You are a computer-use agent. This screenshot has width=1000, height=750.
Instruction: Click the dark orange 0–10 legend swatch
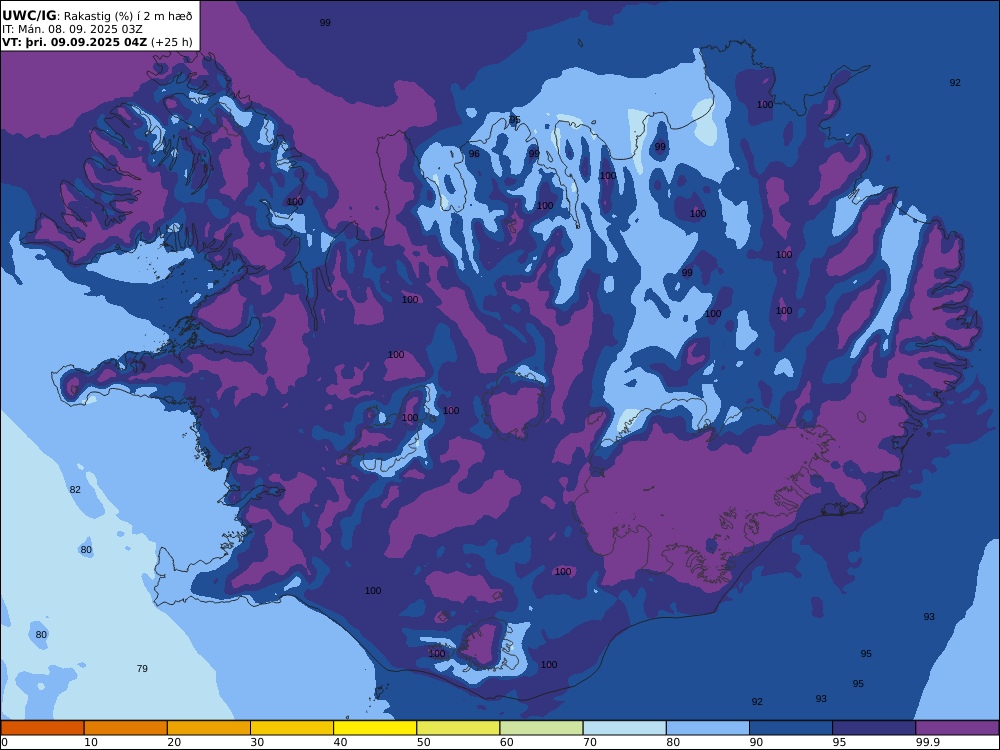tap(42, 728)
